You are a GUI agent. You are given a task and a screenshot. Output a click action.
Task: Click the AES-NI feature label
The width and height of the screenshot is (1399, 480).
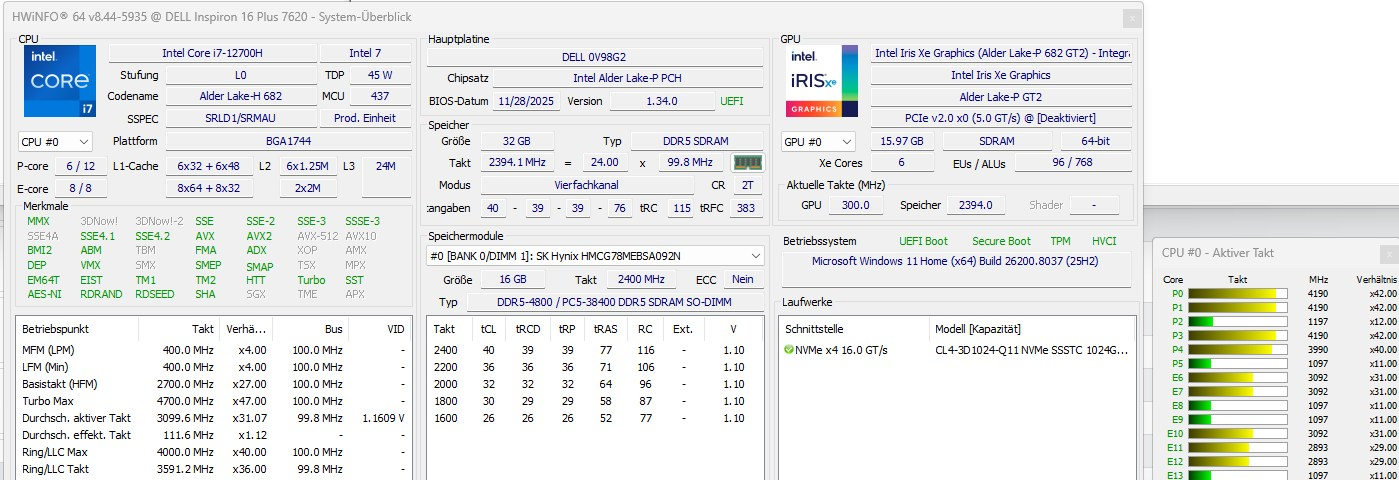pyautogui.click(x=44, y=294)
